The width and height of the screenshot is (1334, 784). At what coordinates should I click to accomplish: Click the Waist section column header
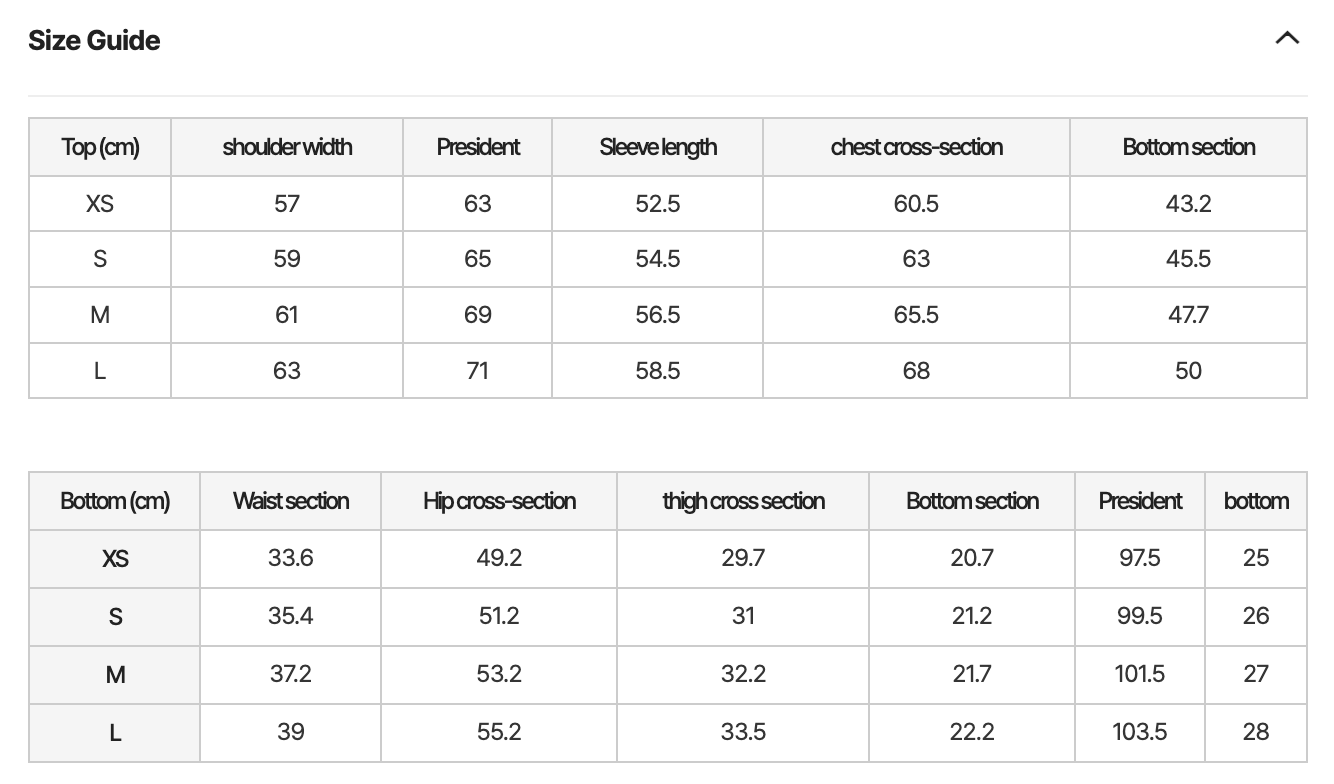(291, 501)
